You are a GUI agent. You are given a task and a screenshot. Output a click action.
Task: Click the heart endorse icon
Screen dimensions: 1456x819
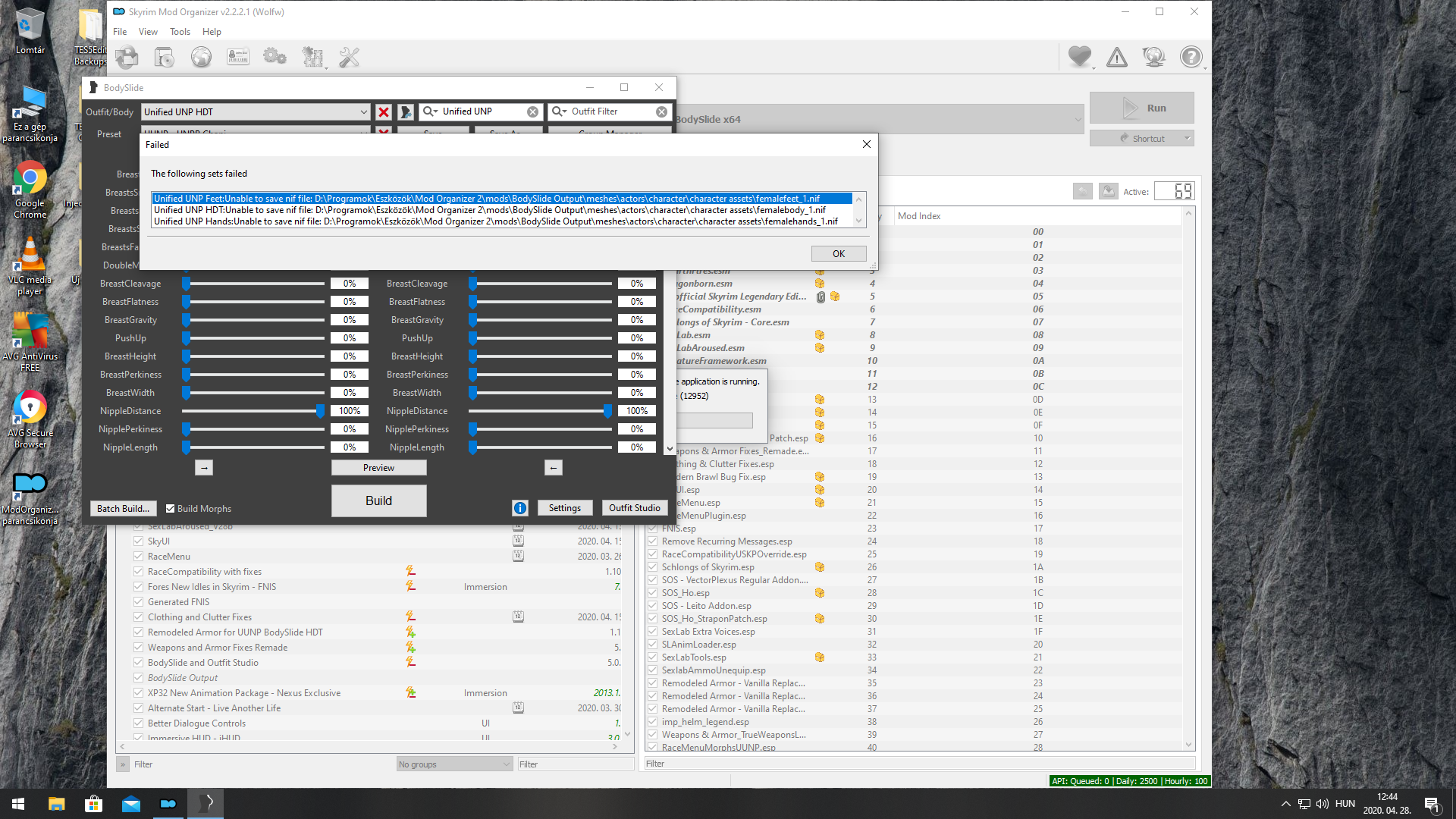[1080, 57]
